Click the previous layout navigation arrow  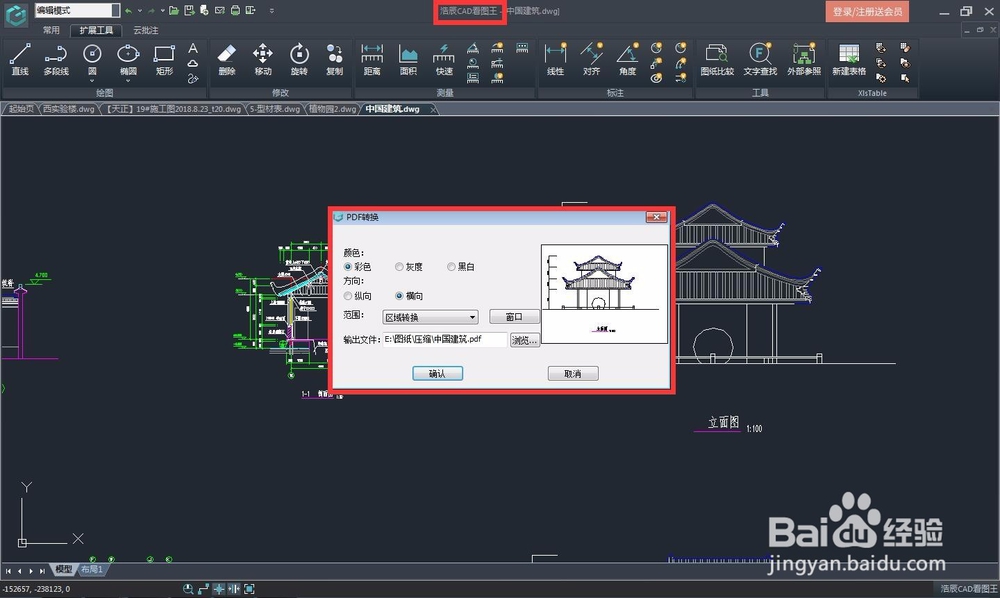click(x=20, y=571)
